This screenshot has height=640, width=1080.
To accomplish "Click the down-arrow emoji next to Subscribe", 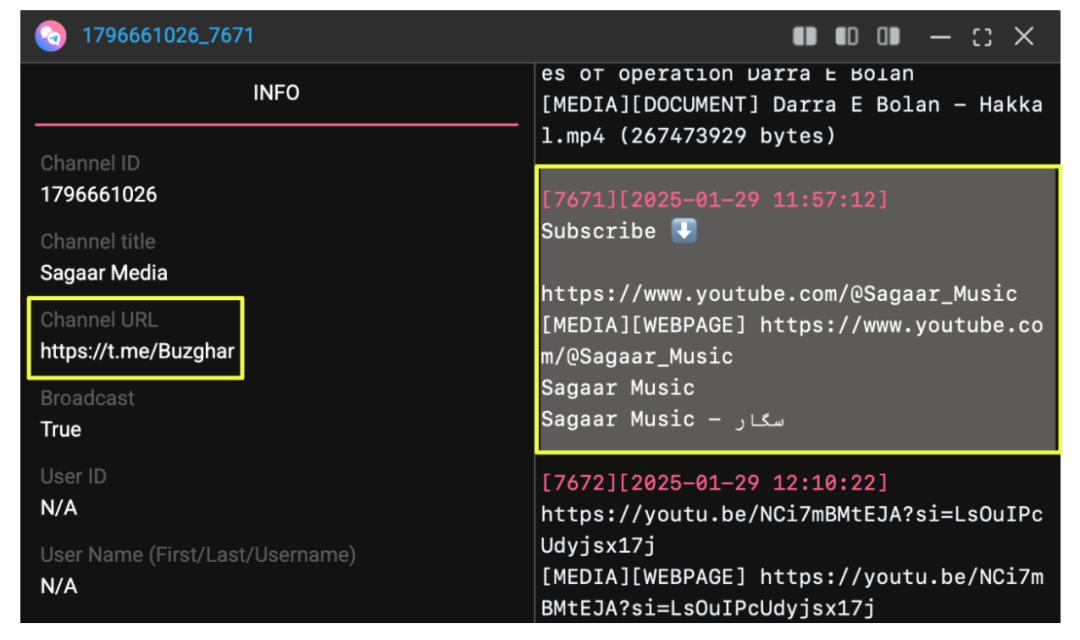I will click(684, 231).
